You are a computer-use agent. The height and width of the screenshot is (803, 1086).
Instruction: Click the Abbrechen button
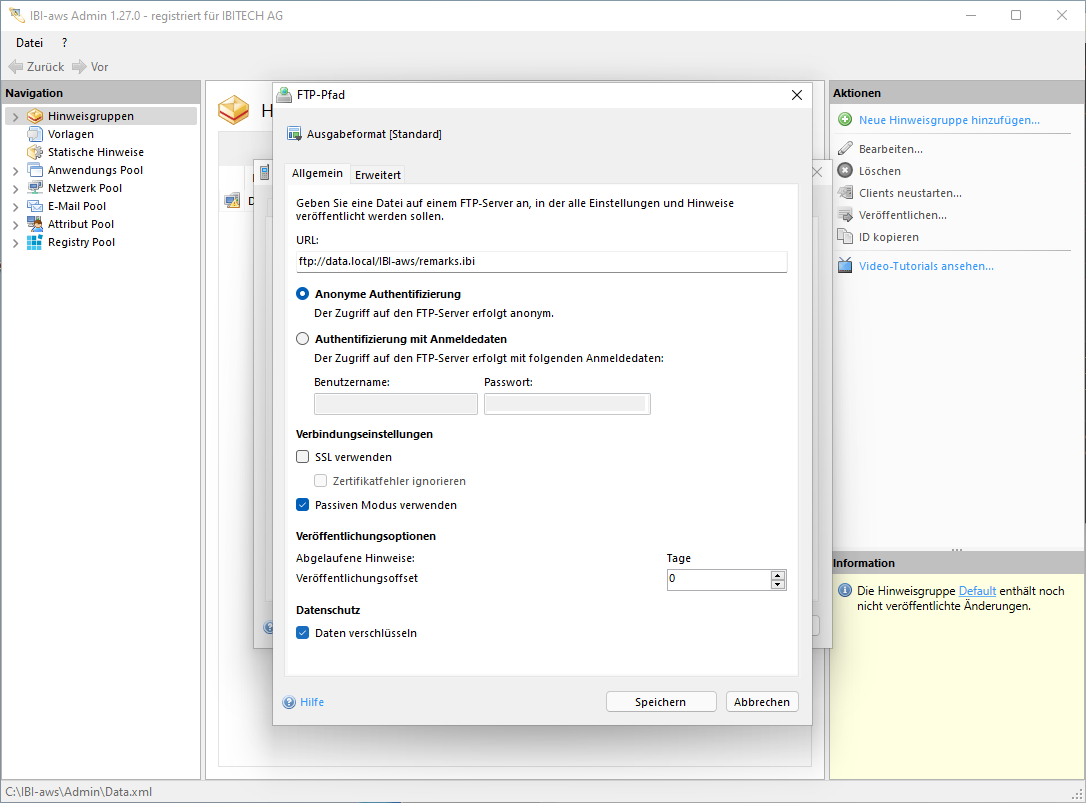point(762,702)
